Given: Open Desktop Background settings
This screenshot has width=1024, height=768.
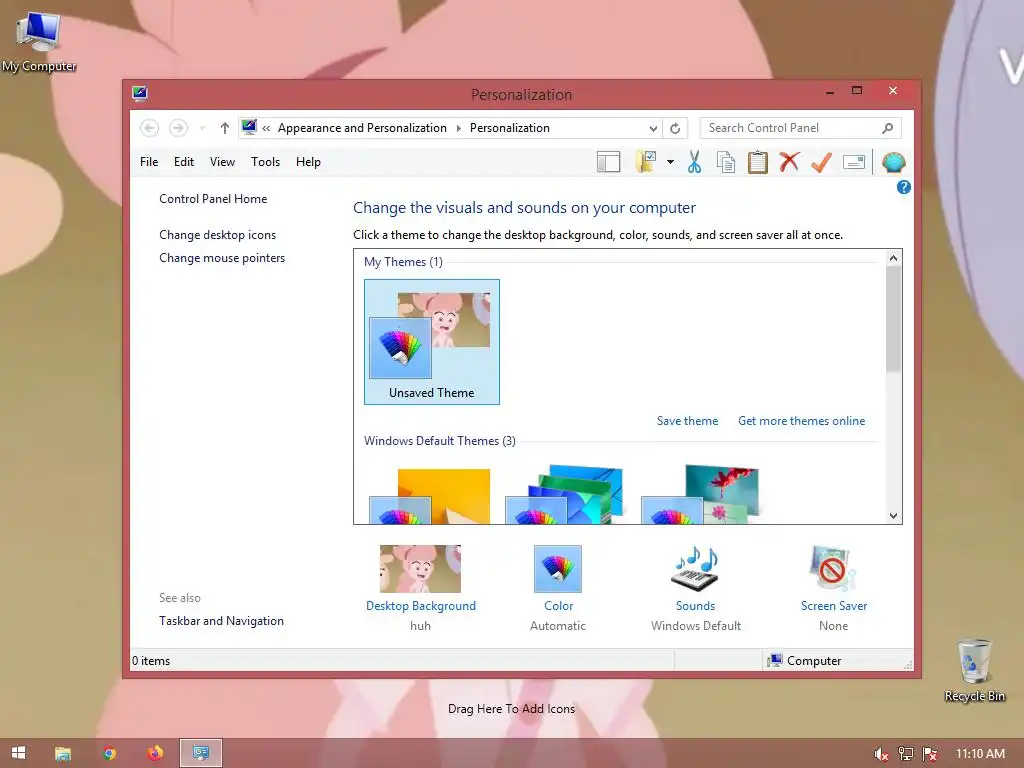Looking at the screenshot, I should 421,569.
